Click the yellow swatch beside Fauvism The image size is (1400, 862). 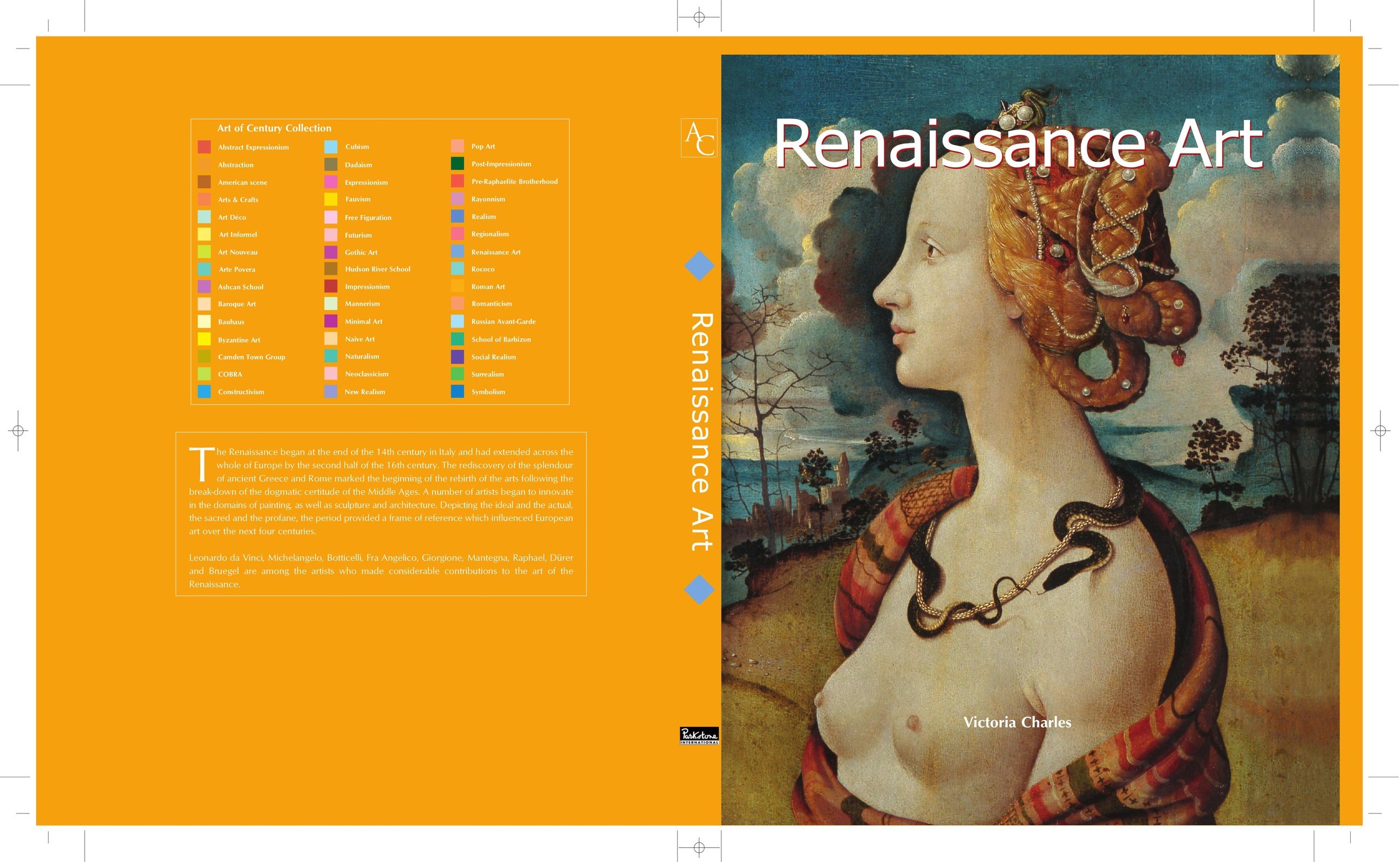(x=331, y=199)
